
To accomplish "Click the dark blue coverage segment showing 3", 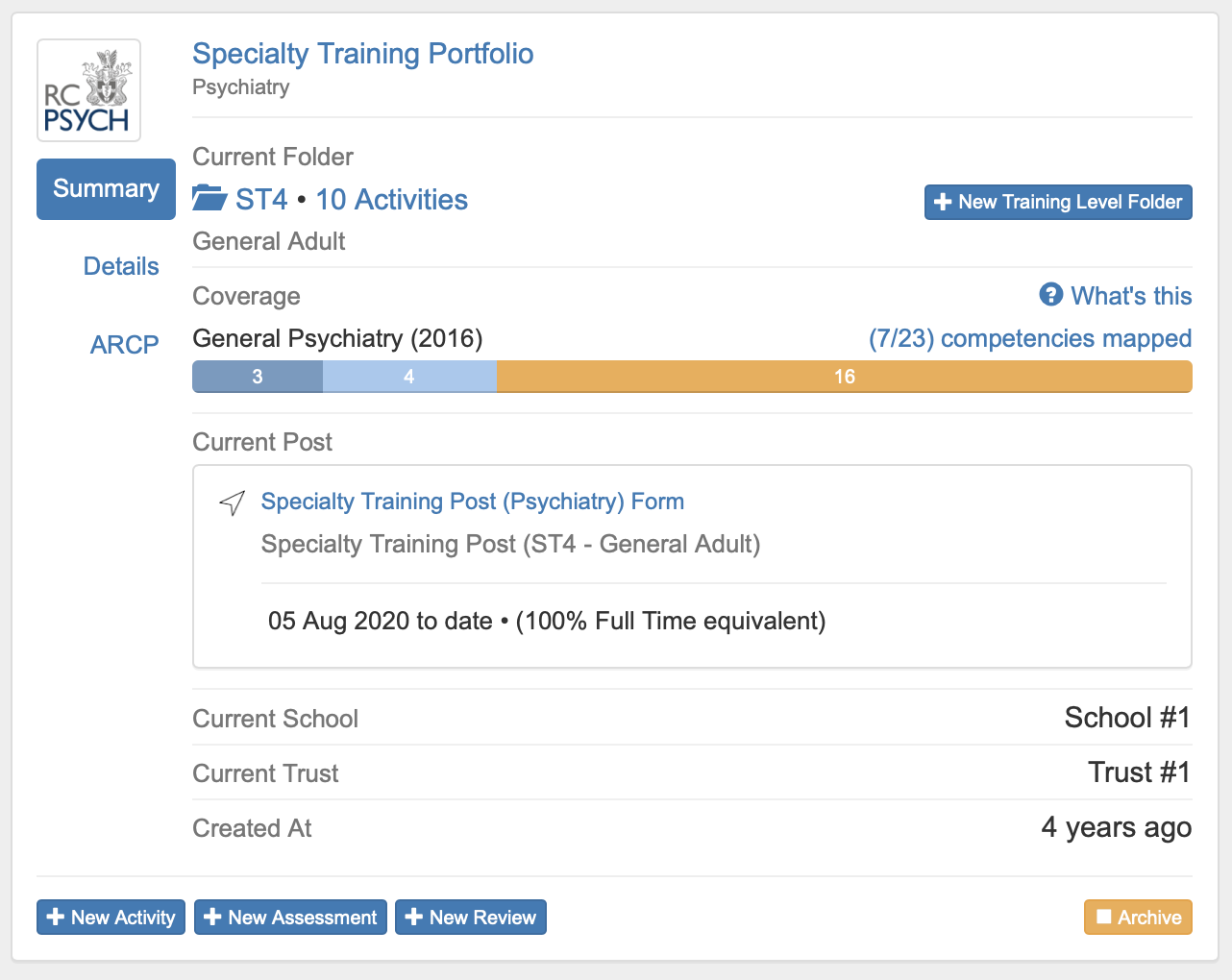I will point(258,377).
